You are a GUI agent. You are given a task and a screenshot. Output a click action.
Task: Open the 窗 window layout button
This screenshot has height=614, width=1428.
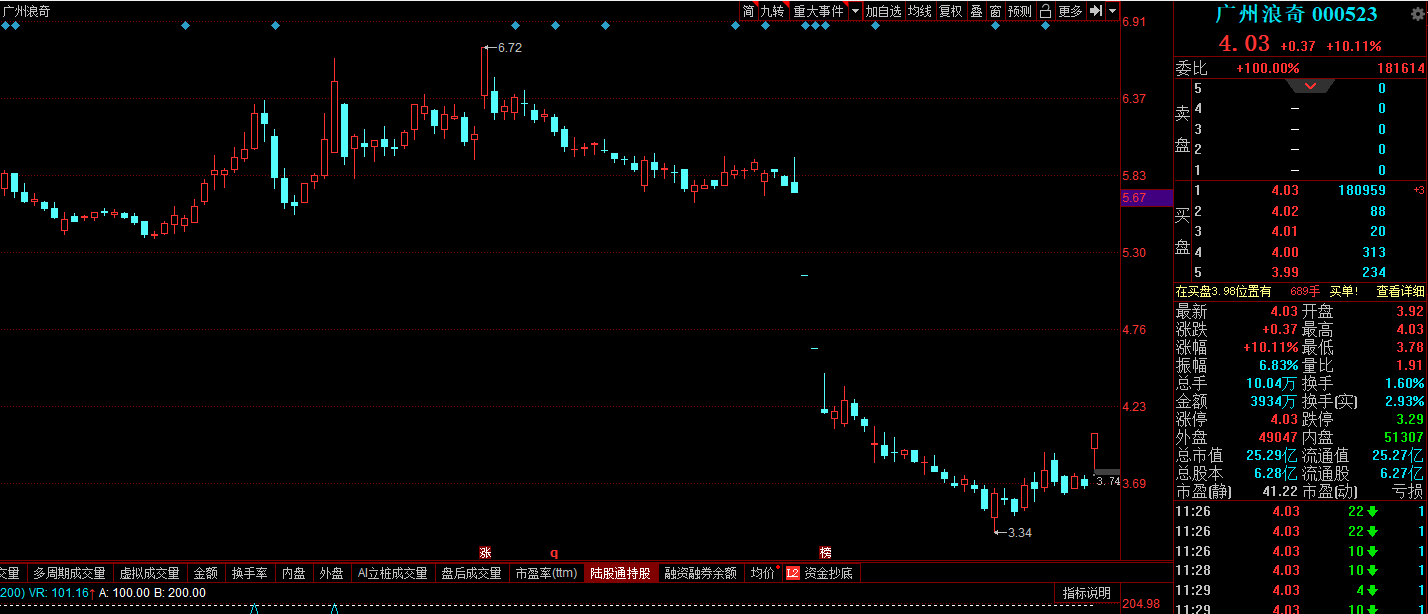coord(995,11)
